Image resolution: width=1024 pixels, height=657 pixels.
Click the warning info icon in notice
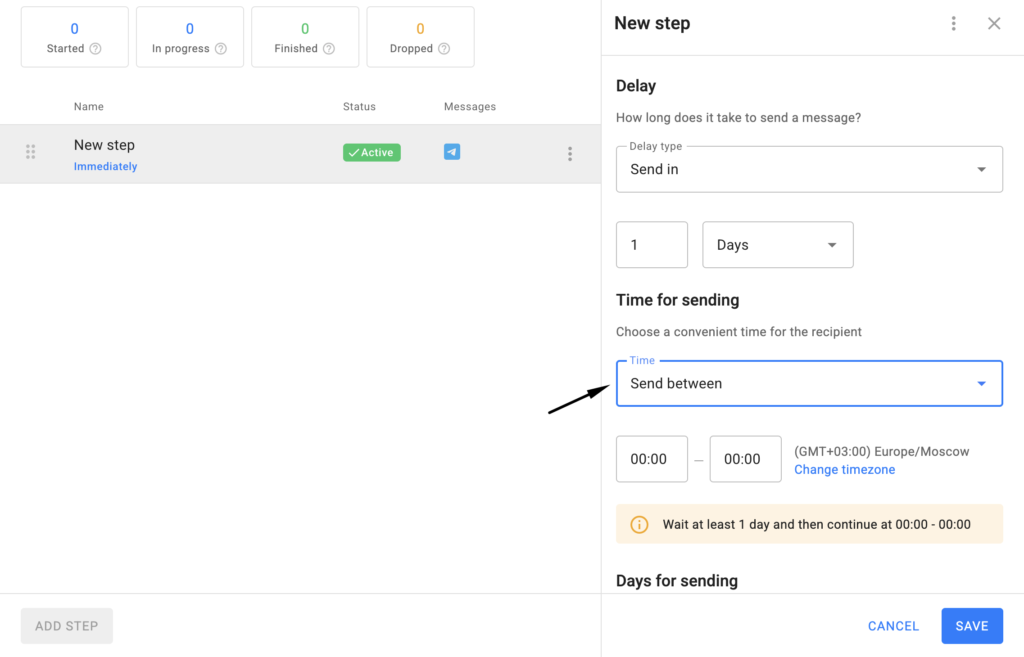(639, 524)
